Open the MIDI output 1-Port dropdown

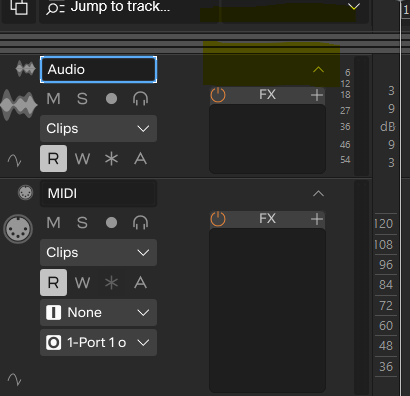coord(98,343)
